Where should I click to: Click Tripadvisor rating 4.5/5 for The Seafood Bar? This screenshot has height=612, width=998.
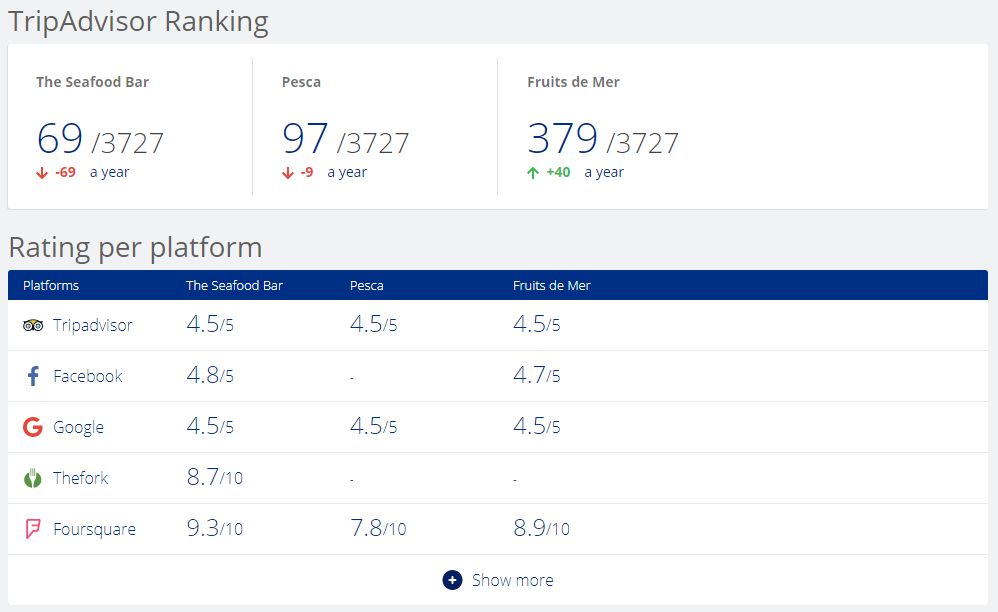(210, 324)
